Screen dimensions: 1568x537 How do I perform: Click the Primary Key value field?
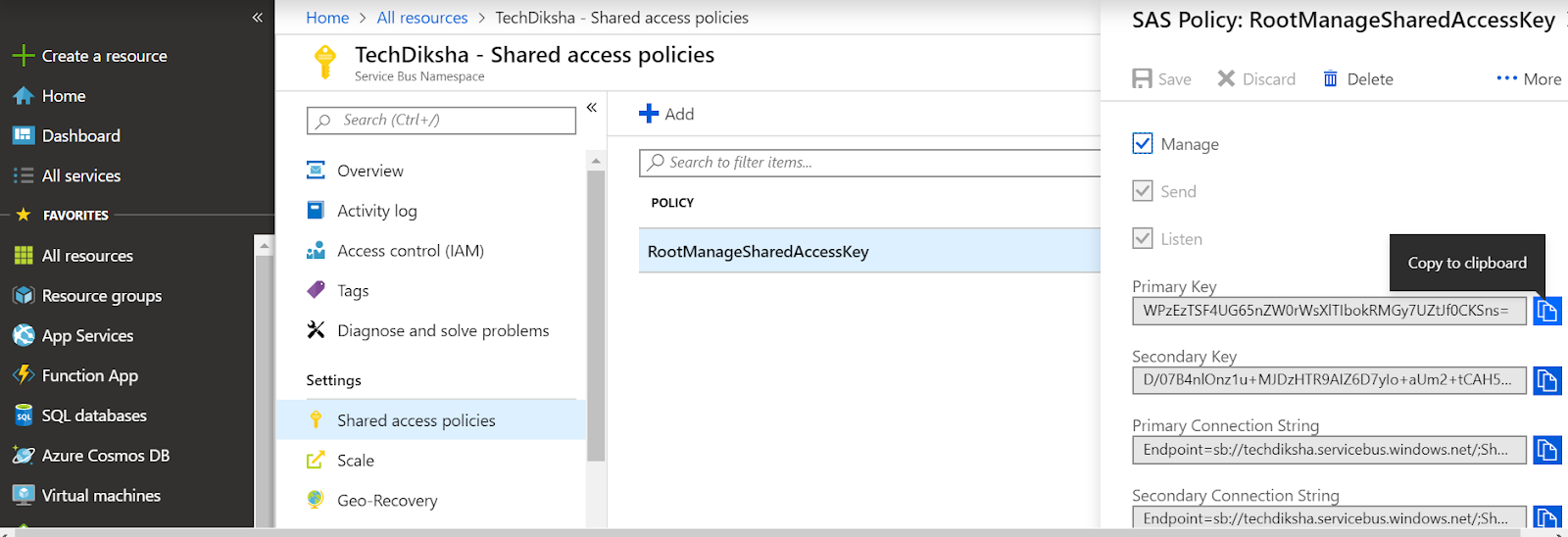pyautogui.click(x=1329, y=311)
